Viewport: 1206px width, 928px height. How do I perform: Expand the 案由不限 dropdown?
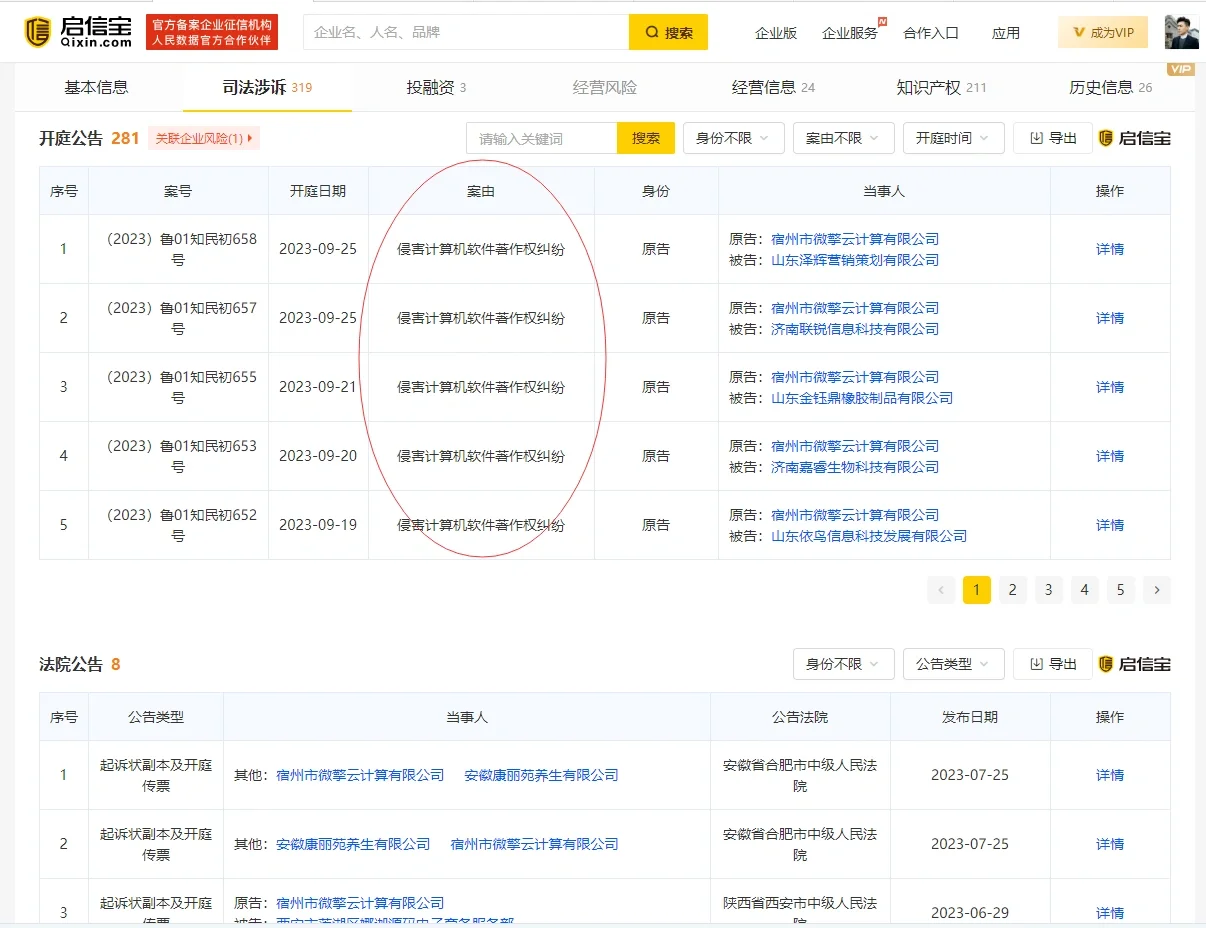pyautogui.click(x=842, y=137)
